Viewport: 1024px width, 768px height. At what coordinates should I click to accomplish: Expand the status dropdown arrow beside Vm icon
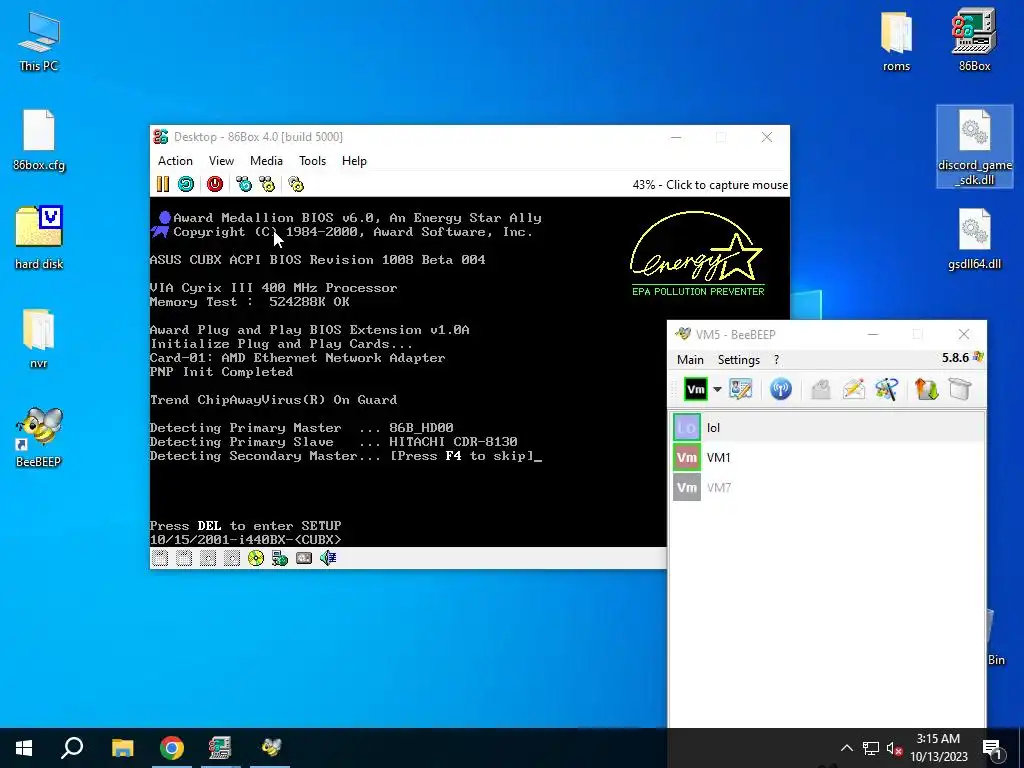[x=717, y=390]
